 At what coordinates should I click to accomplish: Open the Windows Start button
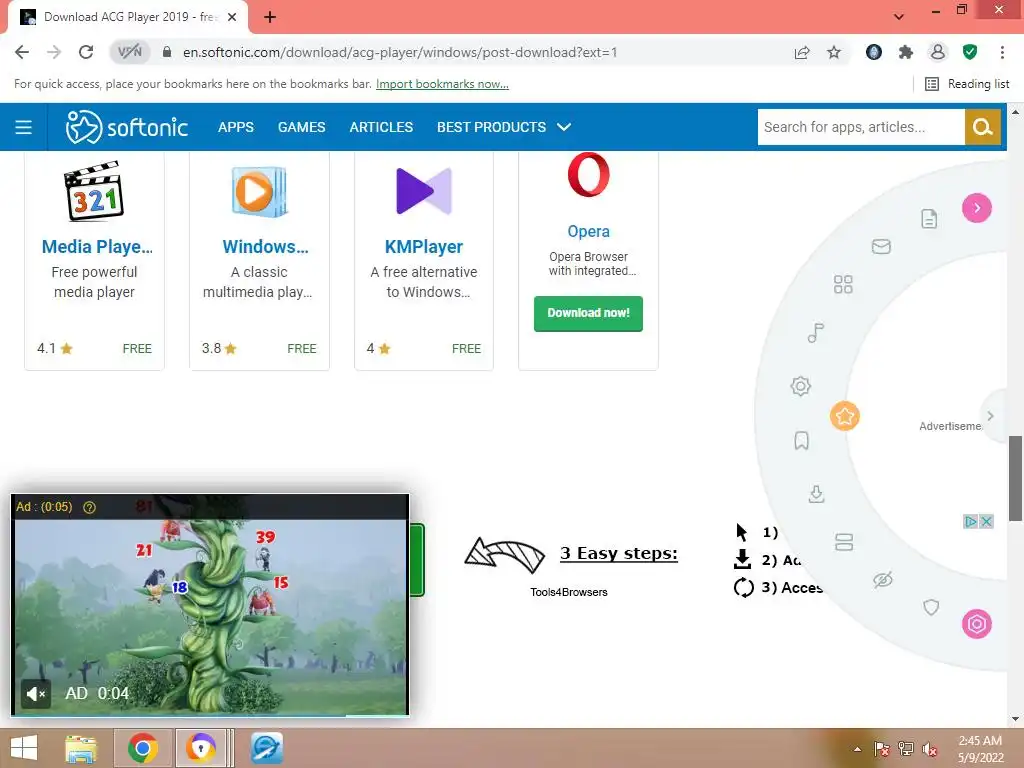pos(24,748)
